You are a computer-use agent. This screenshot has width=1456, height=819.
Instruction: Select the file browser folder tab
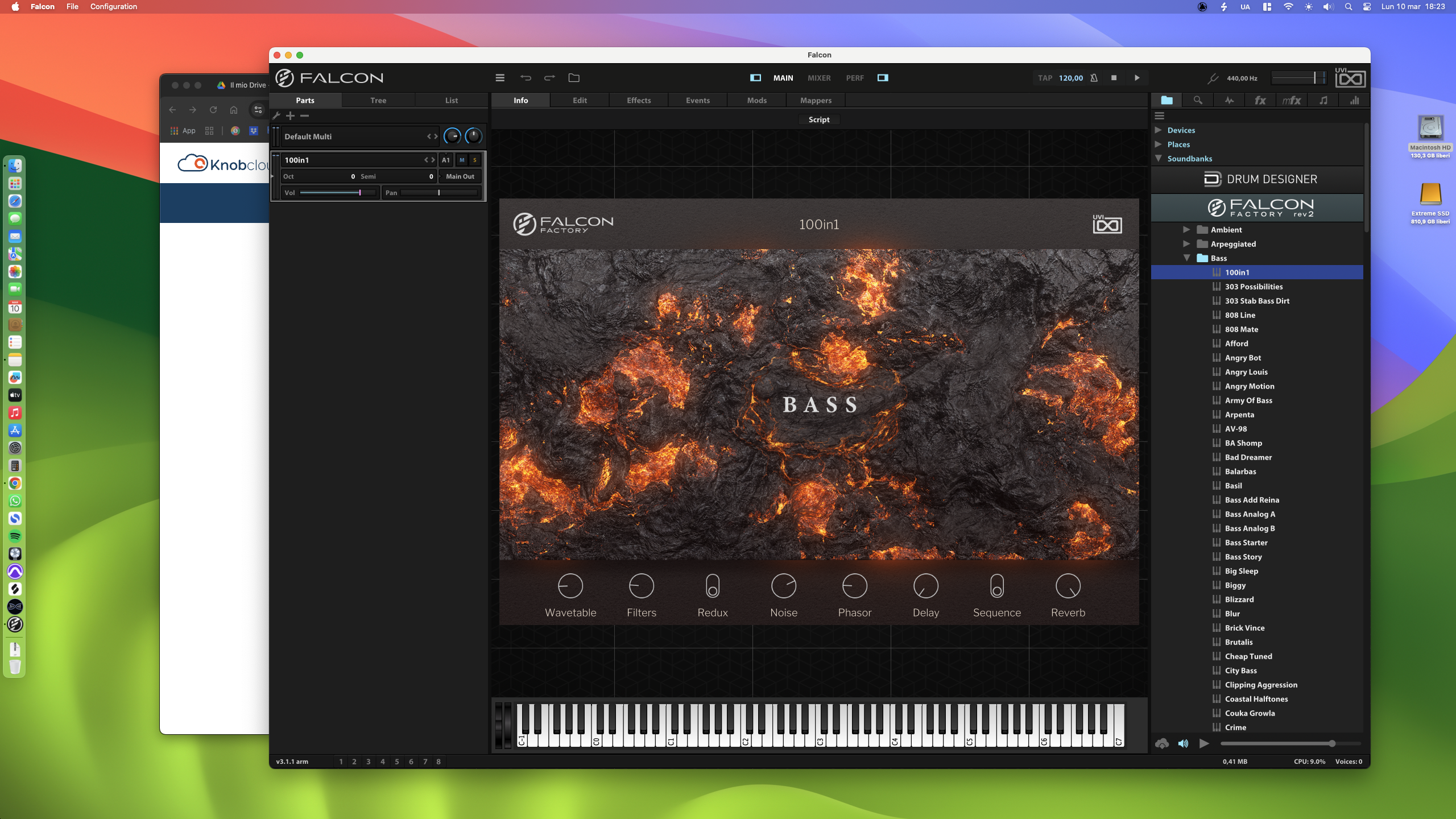click(1167, 100)
